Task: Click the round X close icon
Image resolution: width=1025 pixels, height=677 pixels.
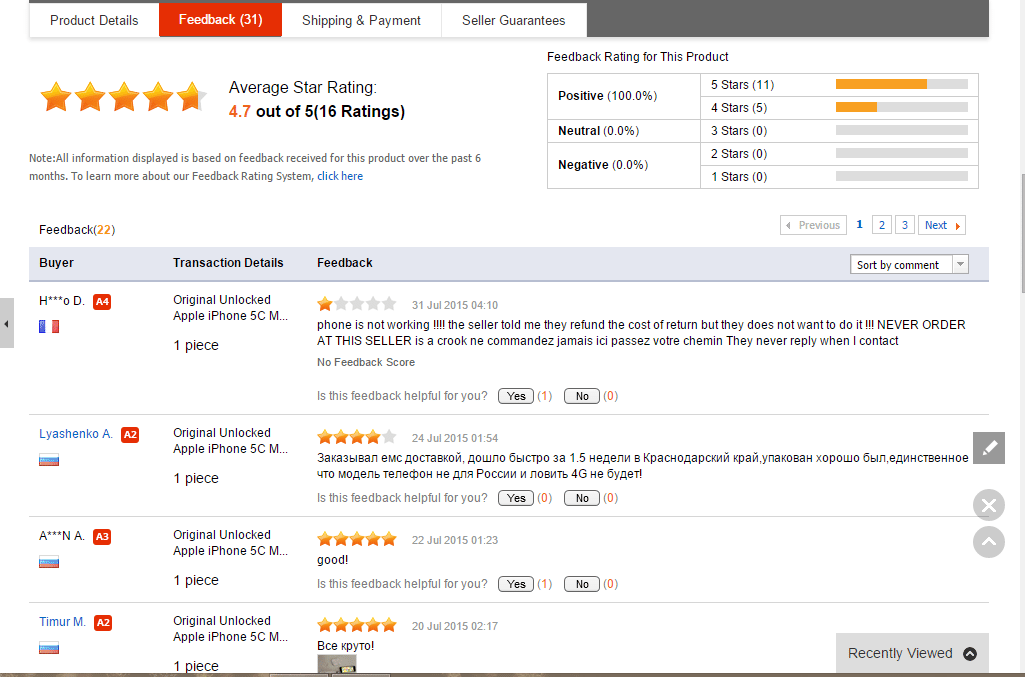Action: [988, 505]
